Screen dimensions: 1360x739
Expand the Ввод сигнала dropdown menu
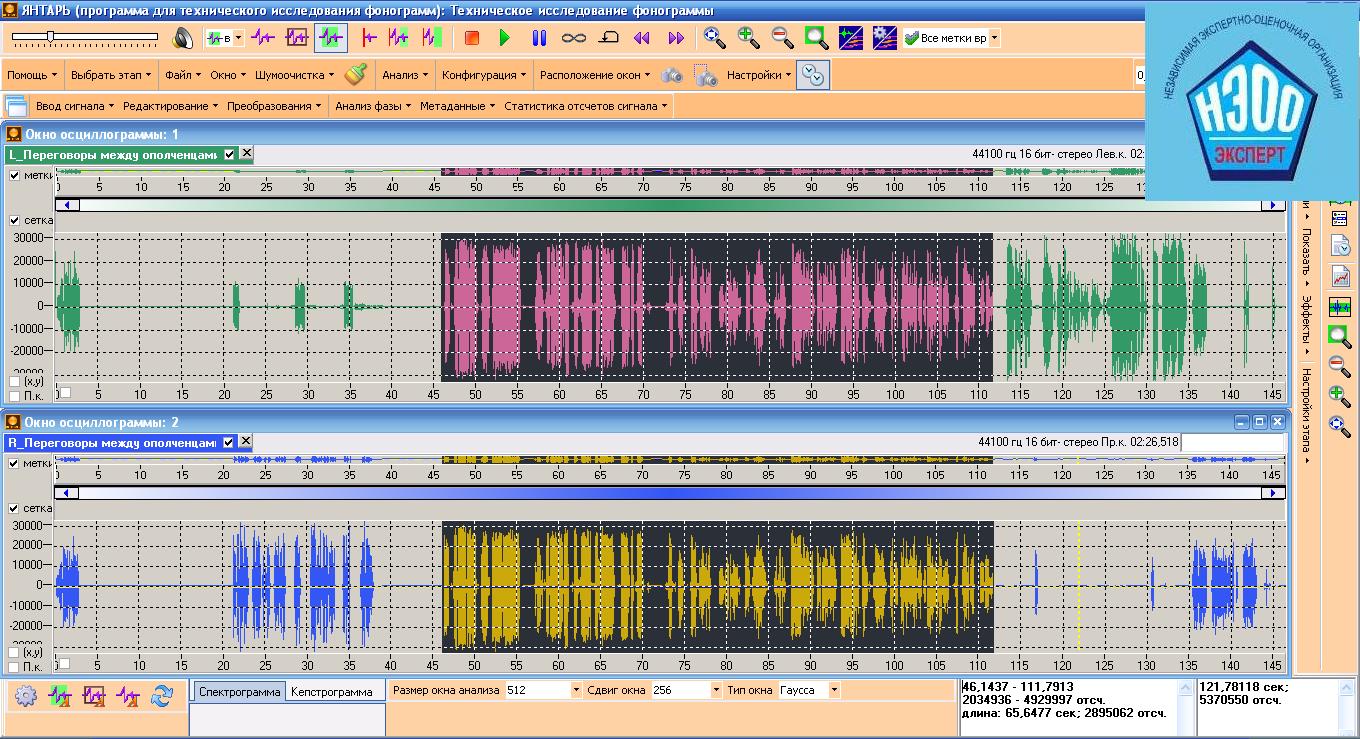click(x=75, y=106)
